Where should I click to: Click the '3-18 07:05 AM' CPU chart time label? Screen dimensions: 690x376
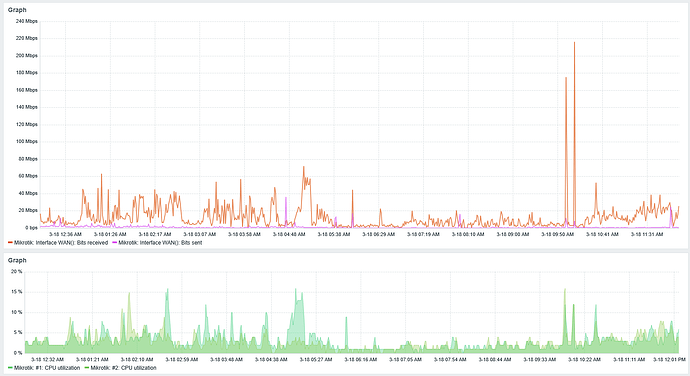405,359
